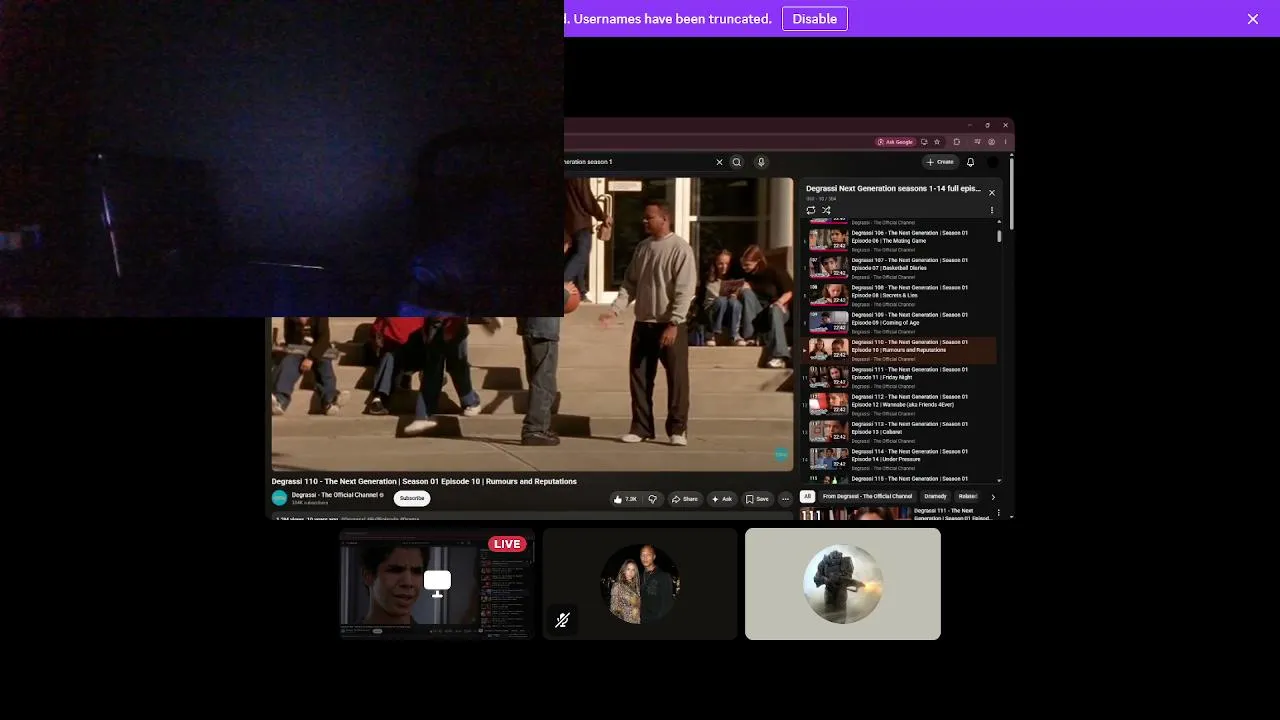Select Episode 12 Wannabe playlist title
This screenshot has width=1280, height=720.
point(910,401)
